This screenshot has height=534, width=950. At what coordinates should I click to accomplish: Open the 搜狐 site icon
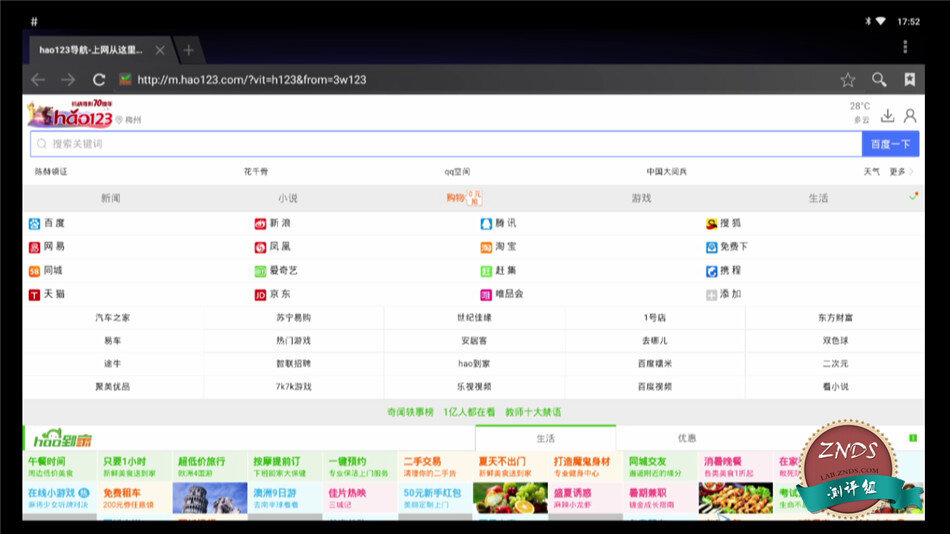(x=711, y=224)
